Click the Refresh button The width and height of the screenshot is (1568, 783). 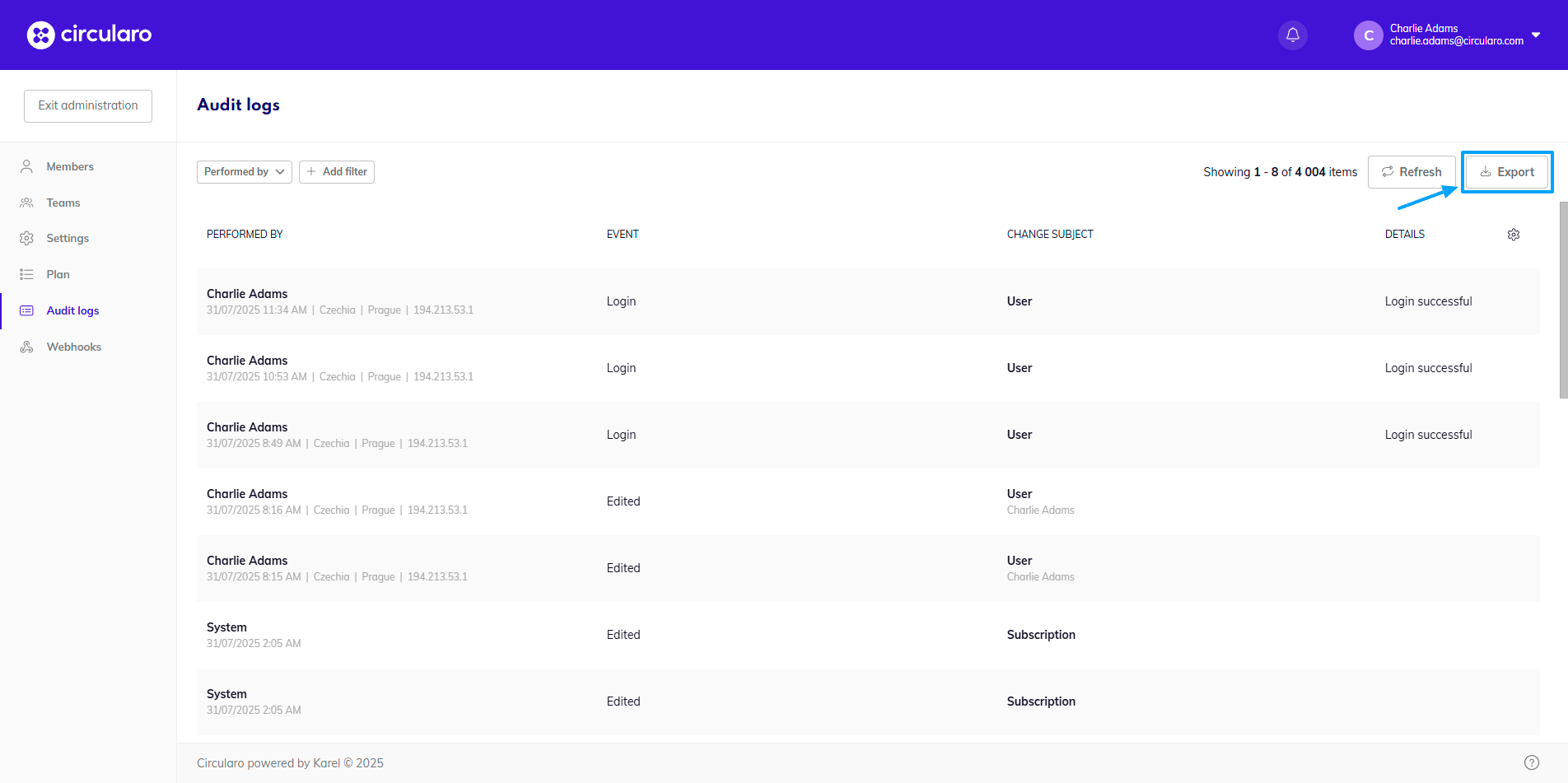[1412, 171]
